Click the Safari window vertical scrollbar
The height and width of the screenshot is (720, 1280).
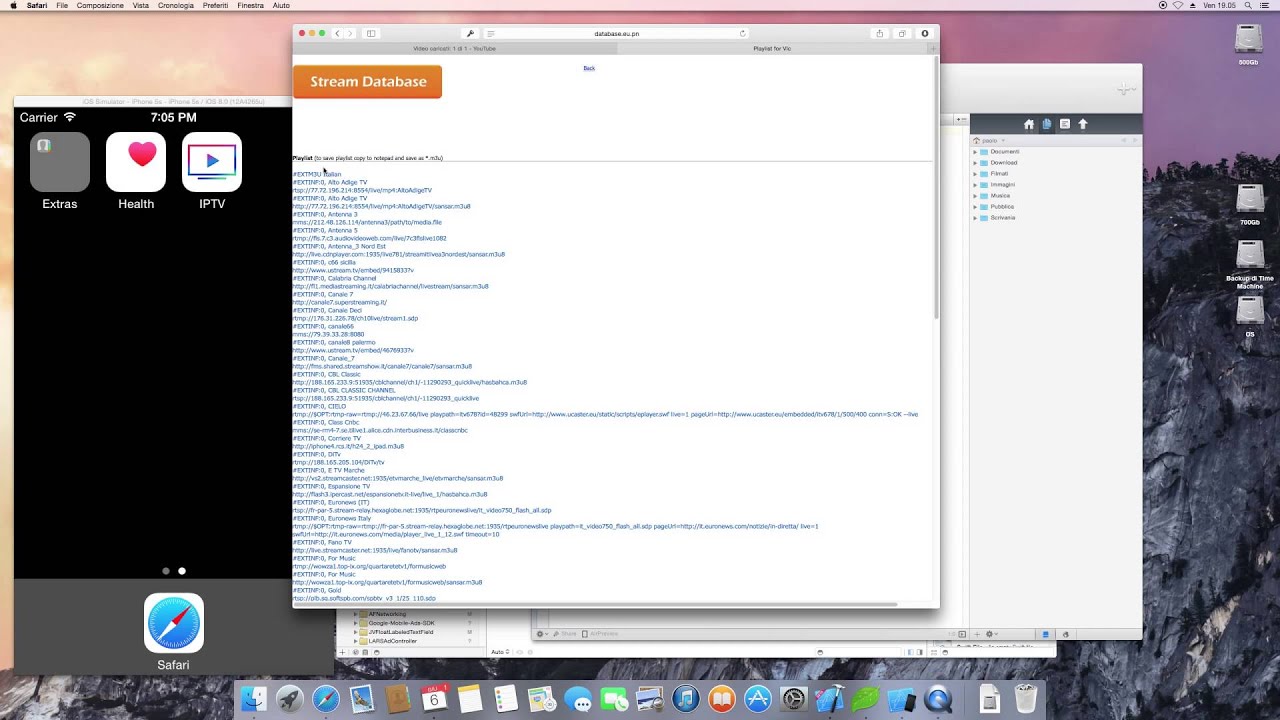pos(936,190)
